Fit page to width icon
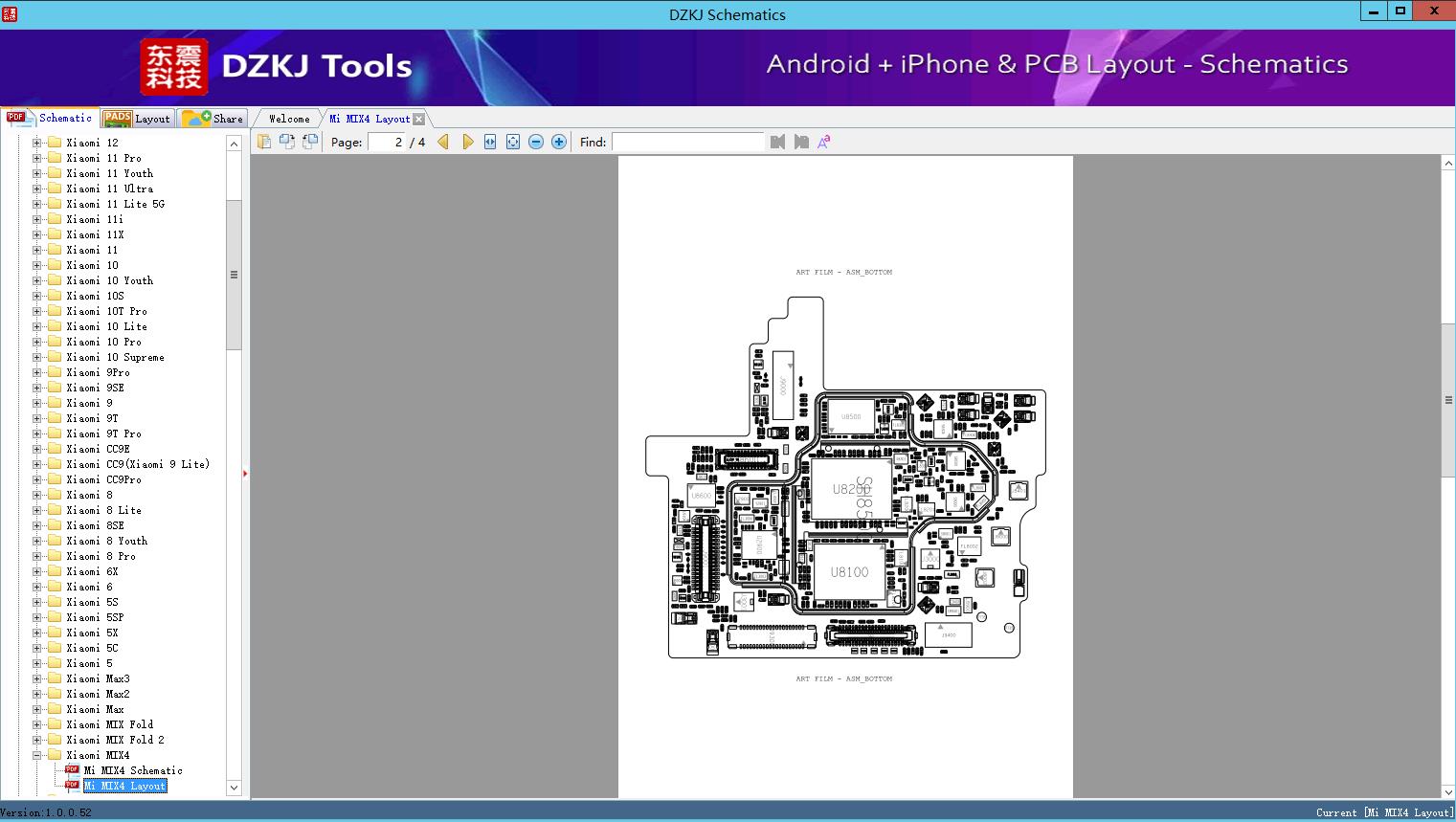Viewport: 1456px width, 822px height. [490, 142]
